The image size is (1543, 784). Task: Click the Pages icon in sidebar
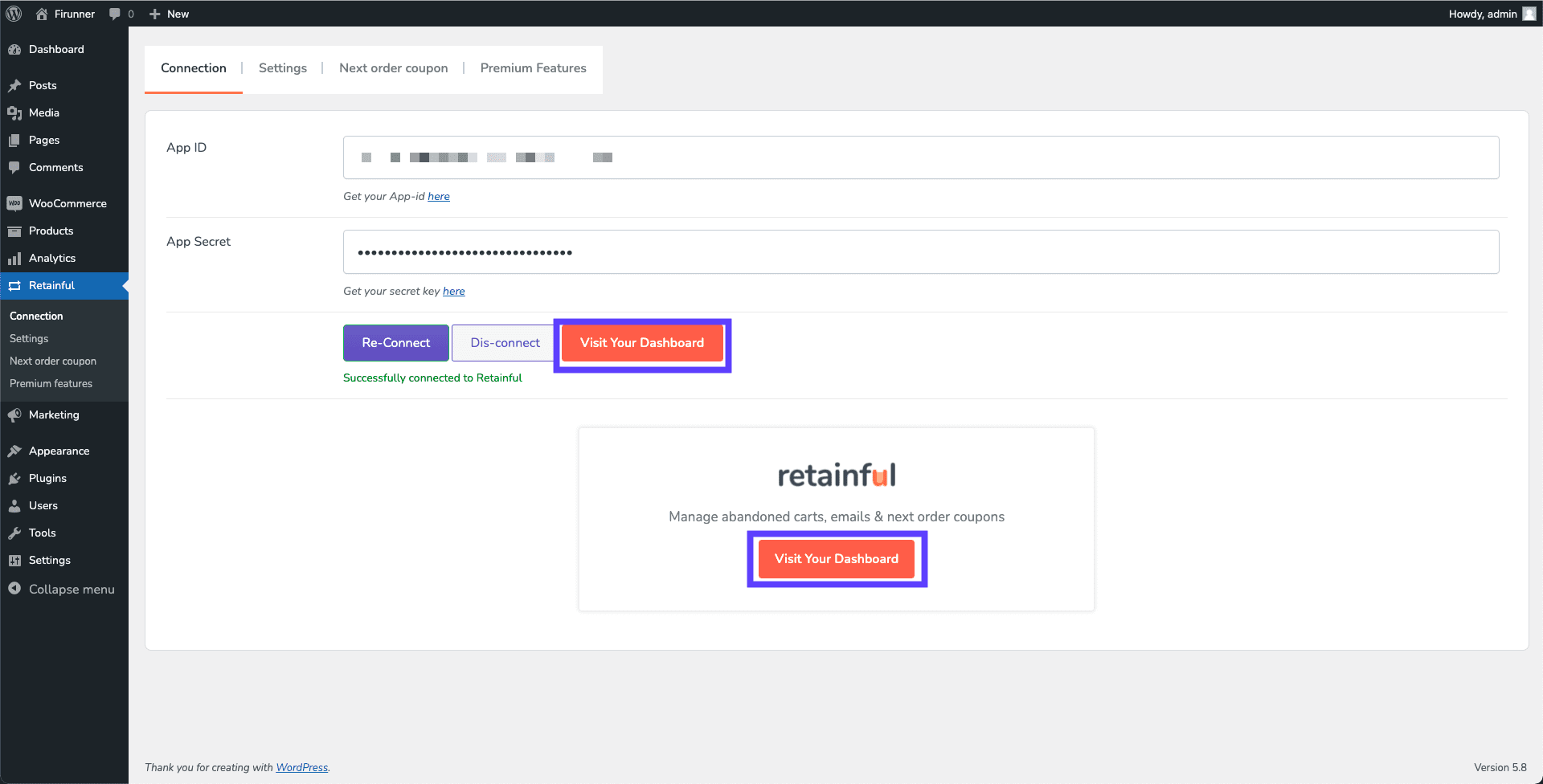14,140
